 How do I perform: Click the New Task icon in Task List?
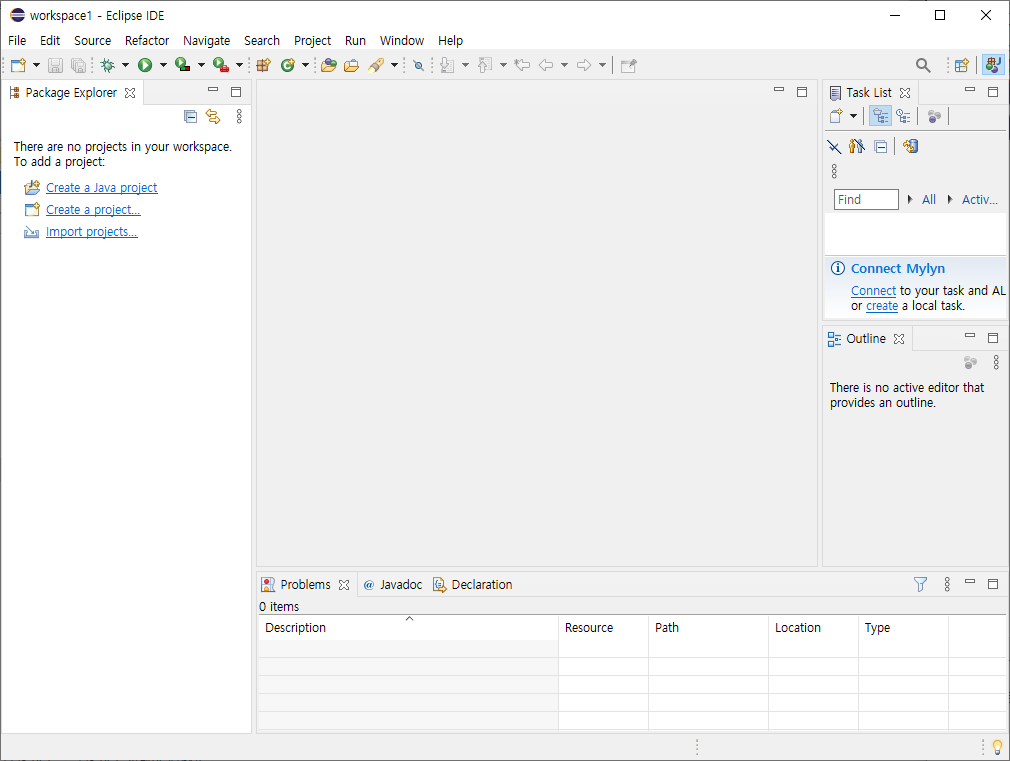point(836,116)
